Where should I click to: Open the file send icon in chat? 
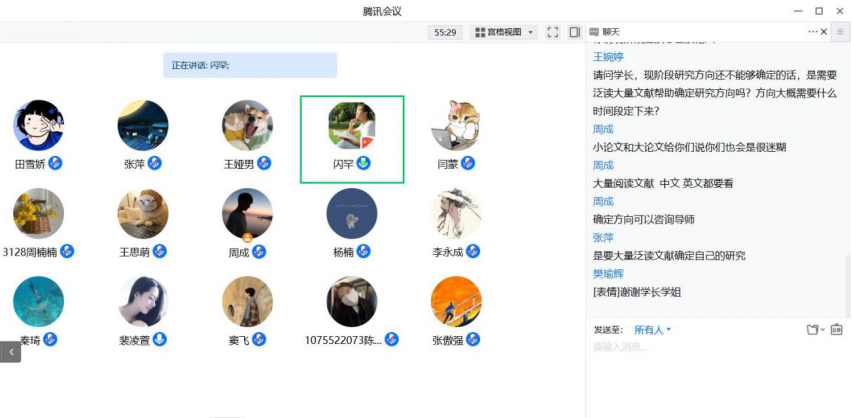point(815,329)
